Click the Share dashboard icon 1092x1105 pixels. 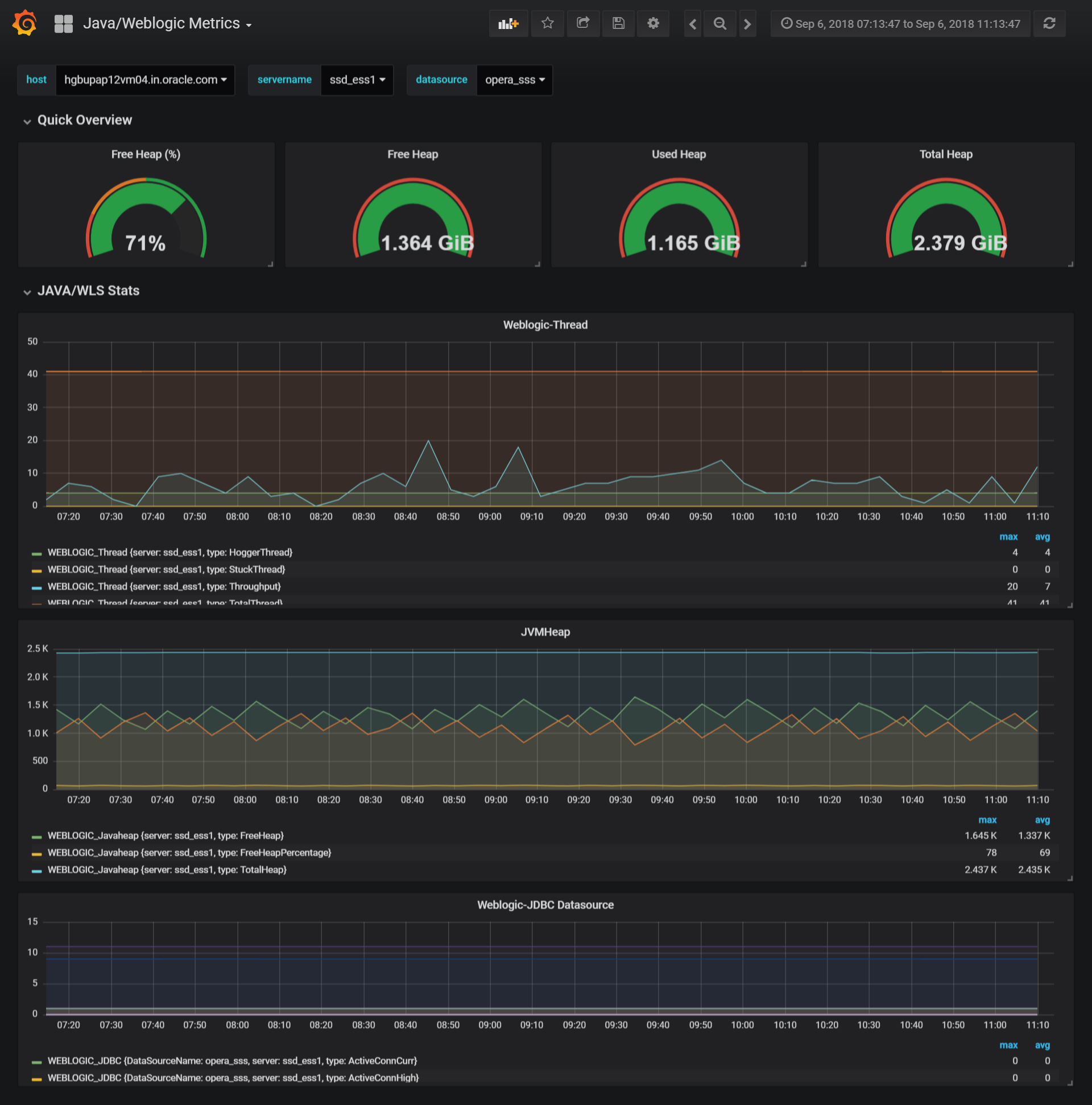(x=583, y=23)
